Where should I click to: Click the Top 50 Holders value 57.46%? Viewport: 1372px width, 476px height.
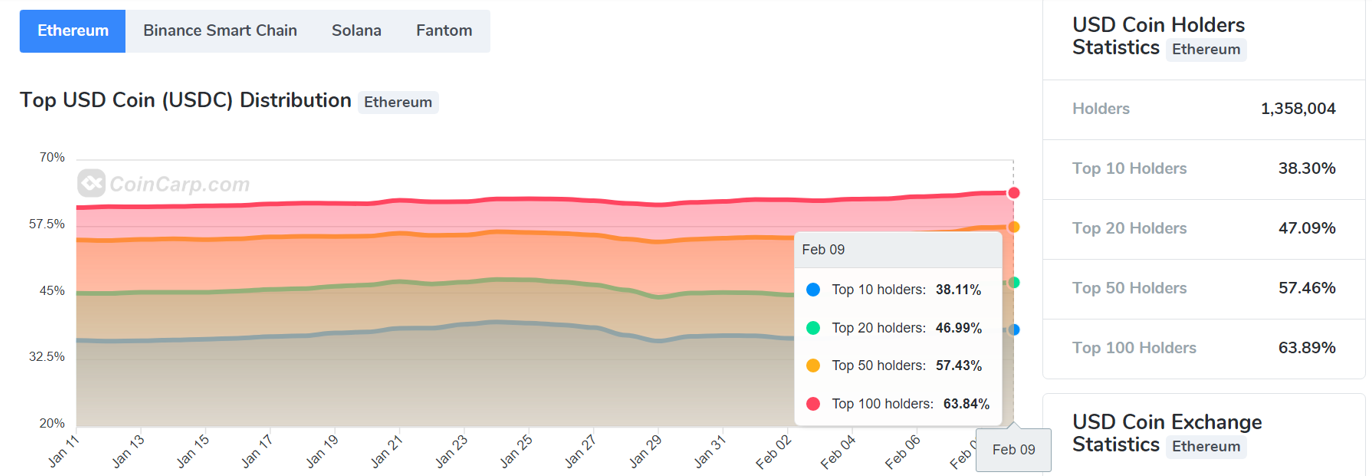pyautogui.click(x=1307, y=288)
